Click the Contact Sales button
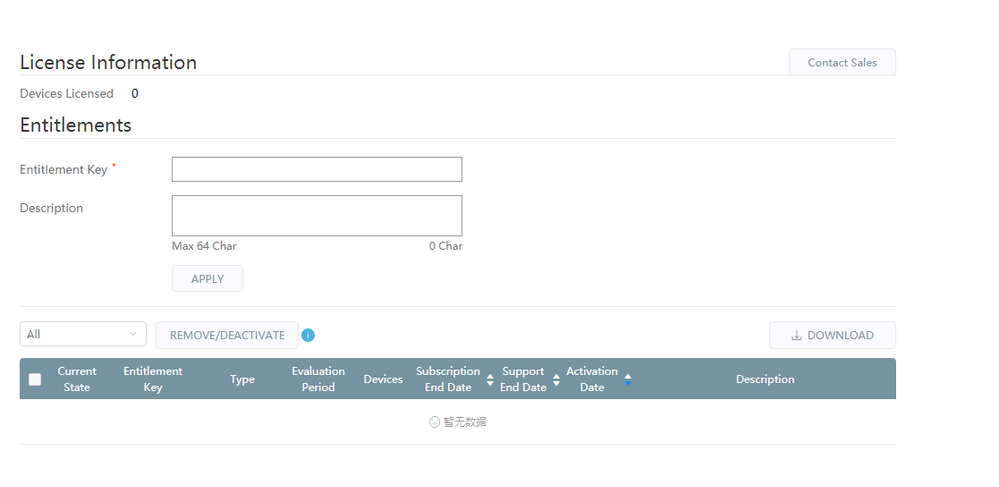The image size is (999, 487). [x=842, y=62]
